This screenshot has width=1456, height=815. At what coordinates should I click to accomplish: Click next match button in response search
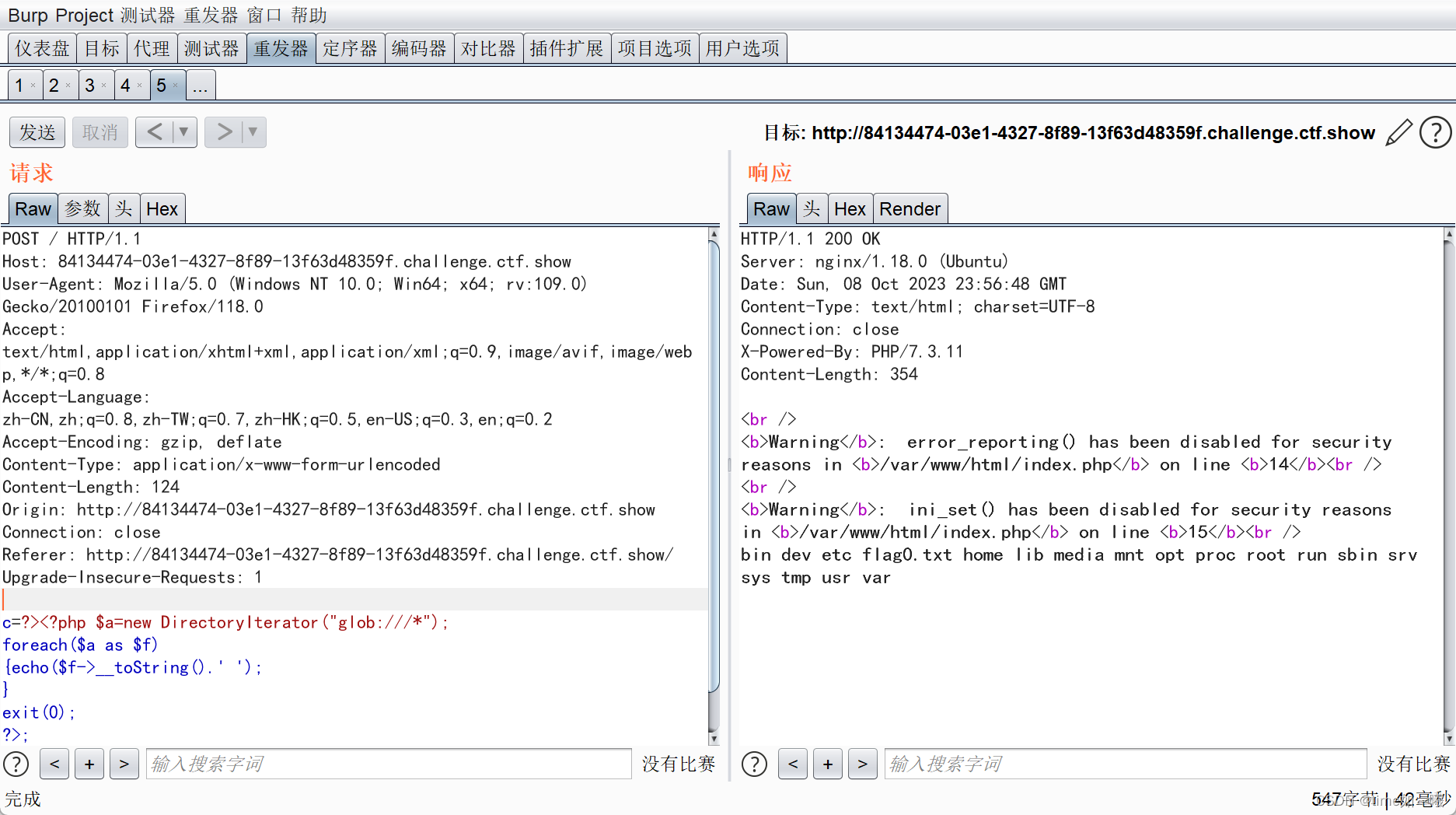[863, 764]
